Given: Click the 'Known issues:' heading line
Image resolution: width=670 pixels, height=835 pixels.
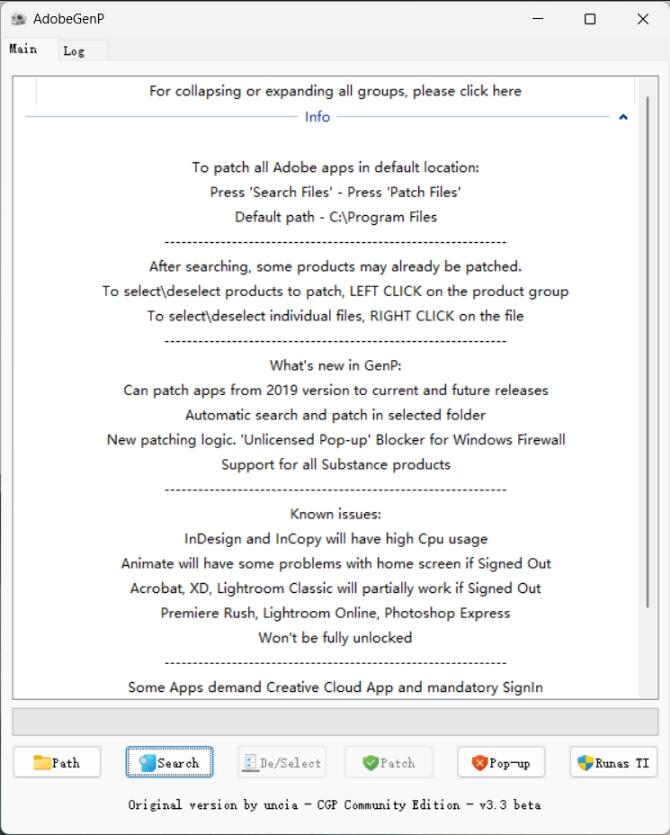Looking at the screenshot, I should (335, 514).
